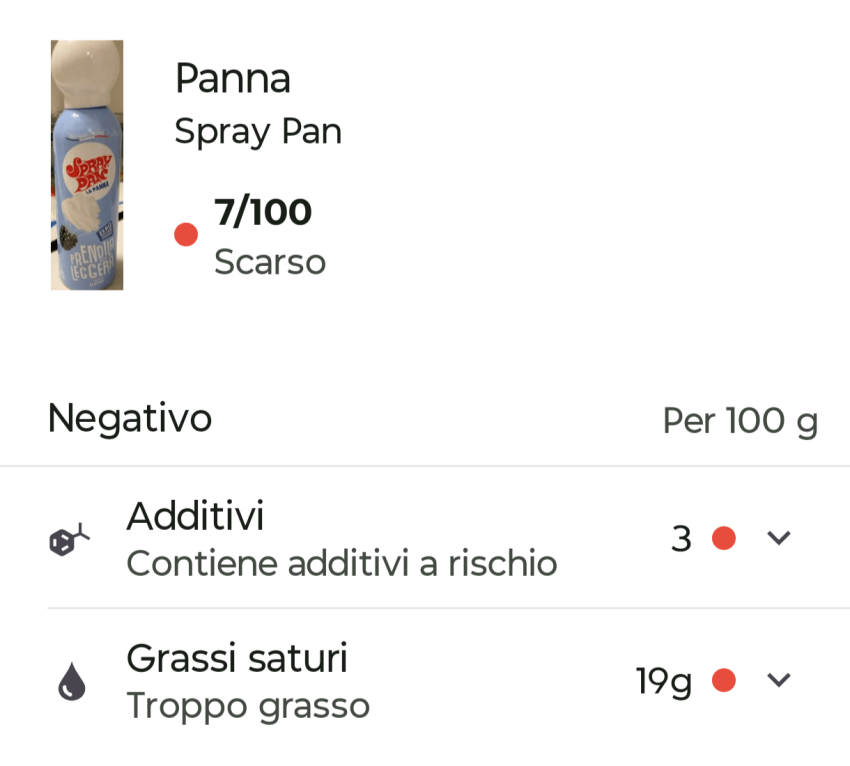Expand the Additivi details chevron

[779, 538]
